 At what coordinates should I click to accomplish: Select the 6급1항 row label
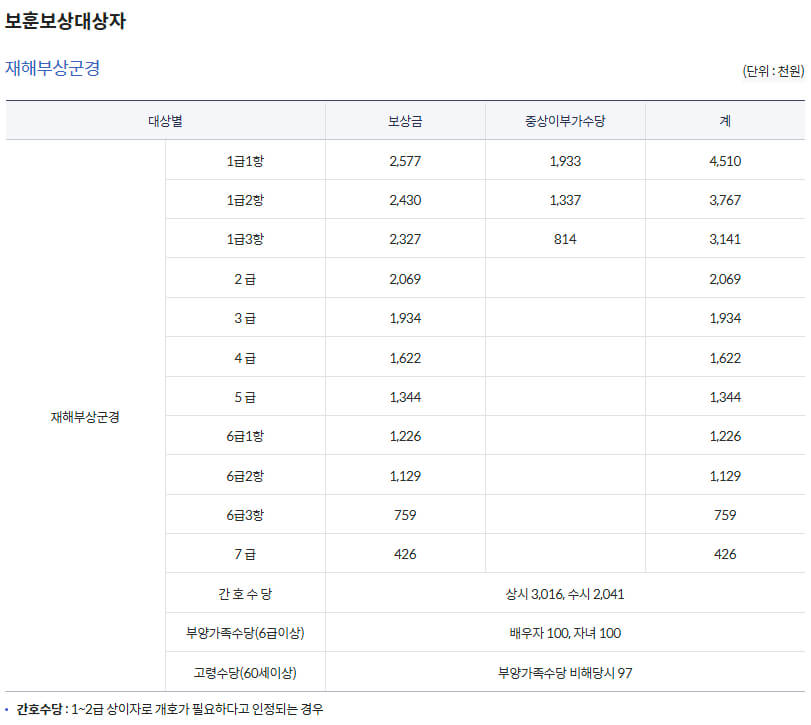point(244,435)
